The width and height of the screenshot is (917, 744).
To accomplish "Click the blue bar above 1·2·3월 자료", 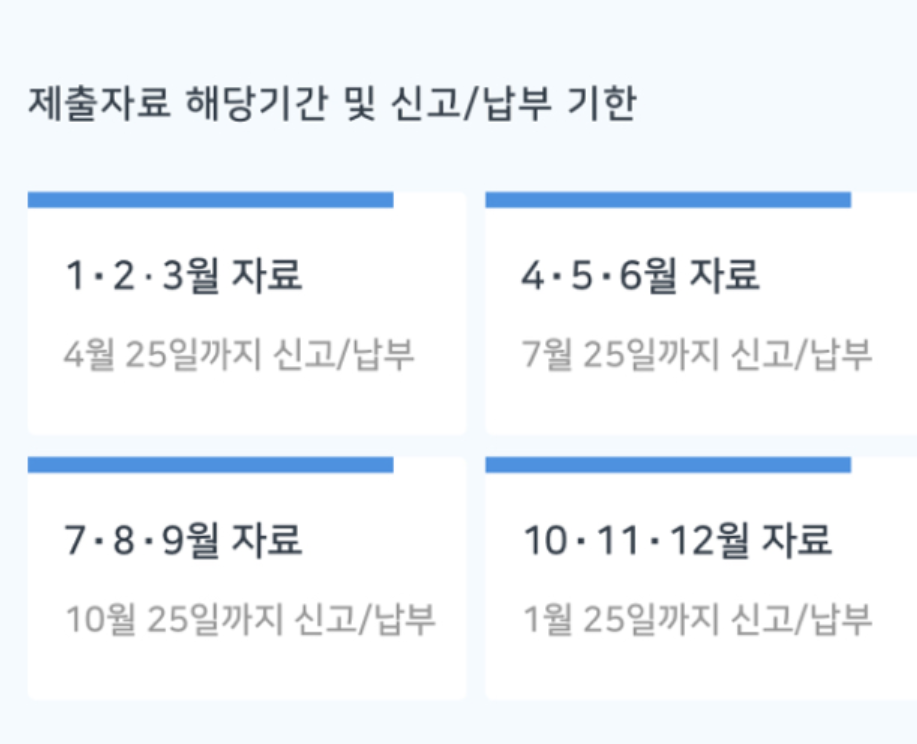I will click(210, 200).
